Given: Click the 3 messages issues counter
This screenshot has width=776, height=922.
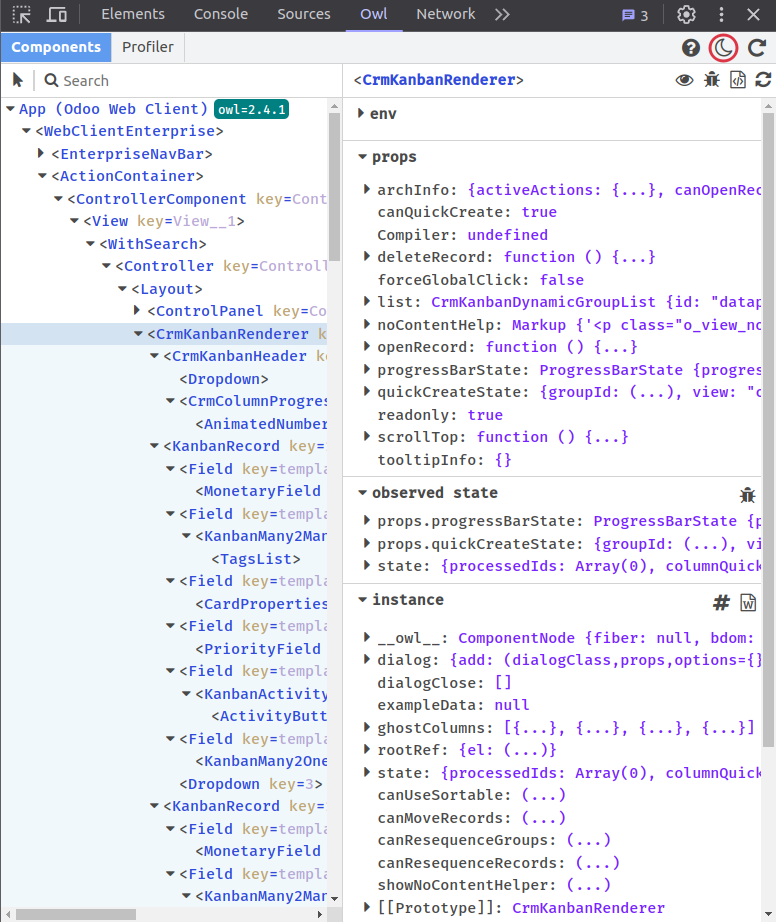Looking at the screenshot, I should [635, 15].
